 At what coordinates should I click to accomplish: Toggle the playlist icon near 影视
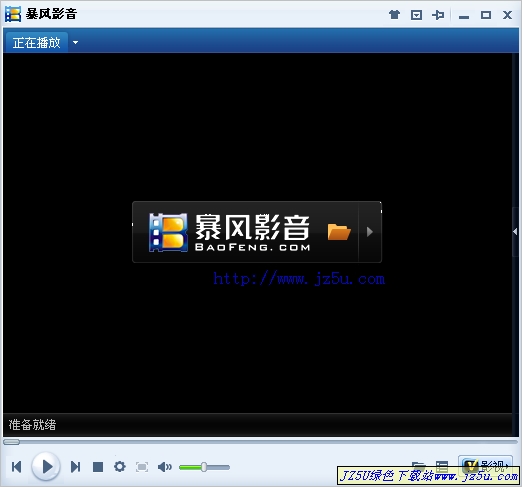(442, 466)
